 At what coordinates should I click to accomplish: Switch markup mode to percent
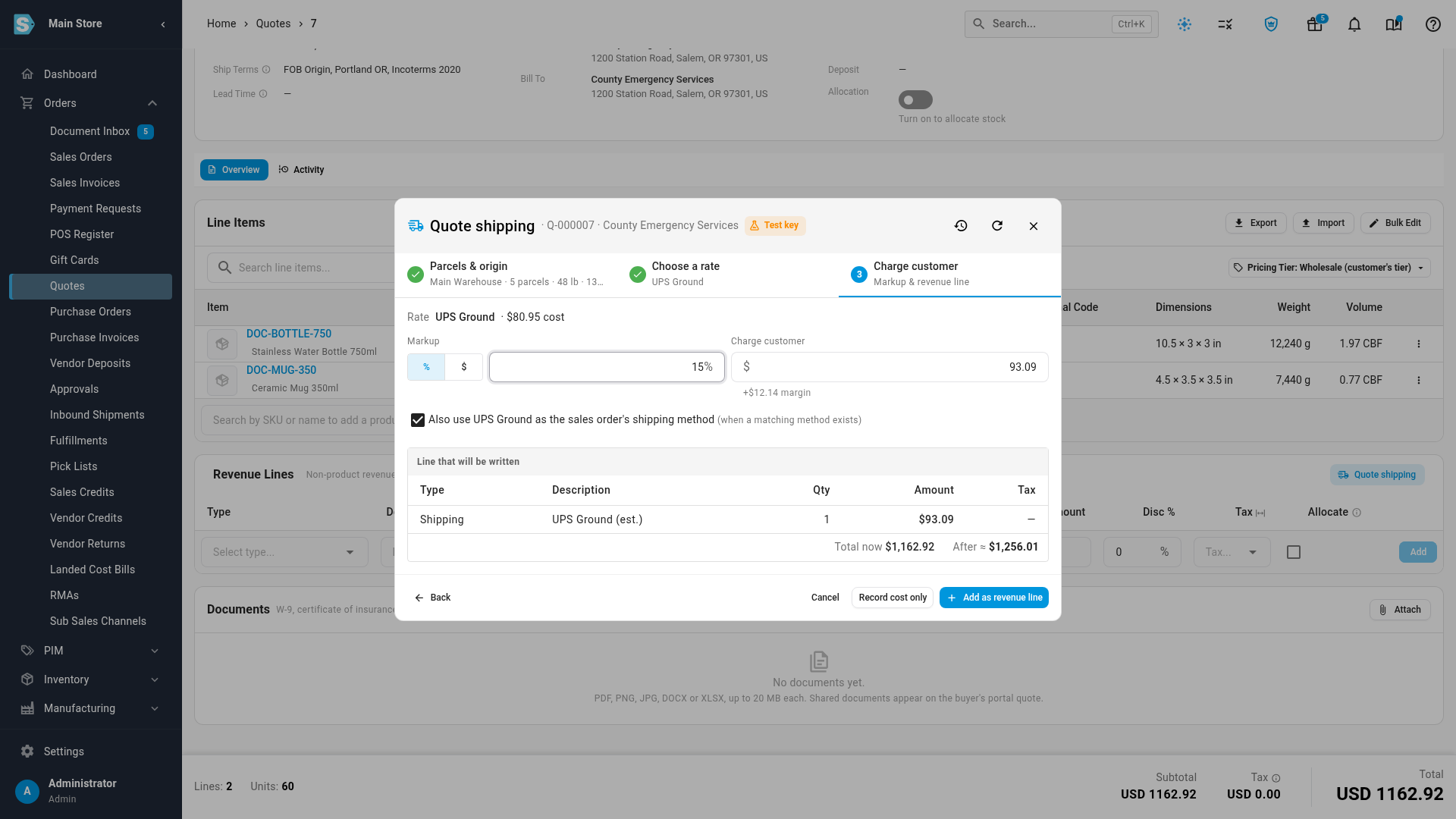(x=426, y=367)
